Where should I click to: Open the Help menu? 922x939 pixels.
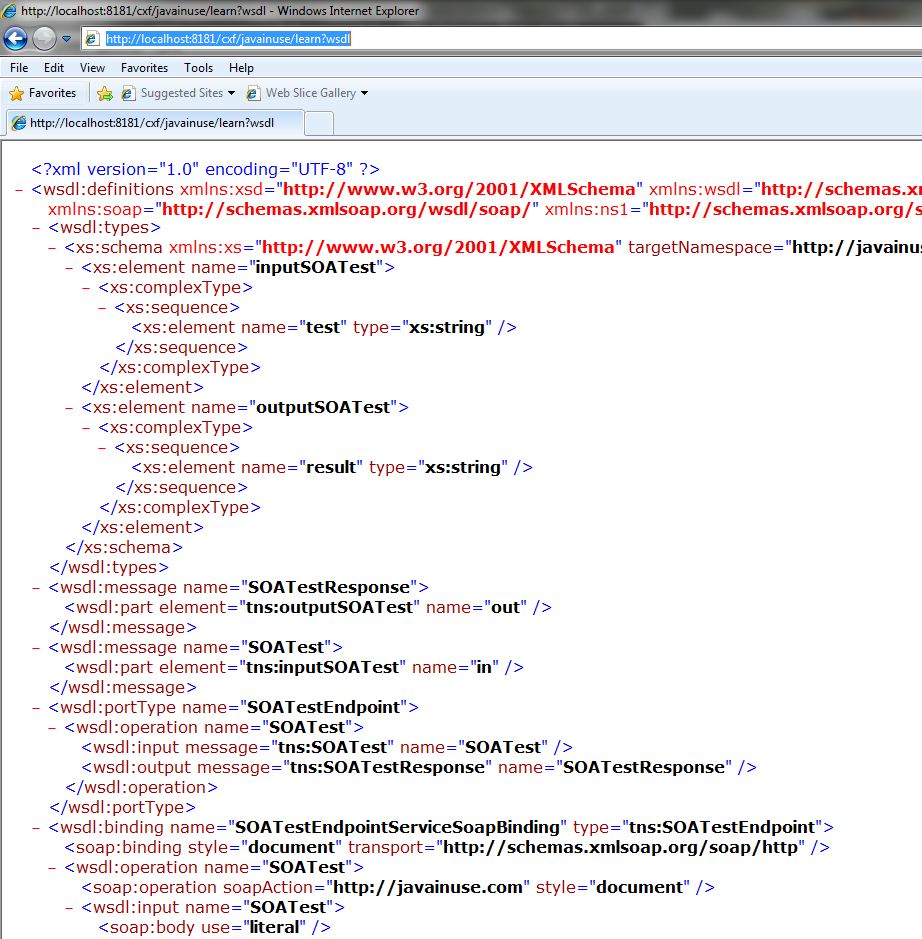point(241,68)
